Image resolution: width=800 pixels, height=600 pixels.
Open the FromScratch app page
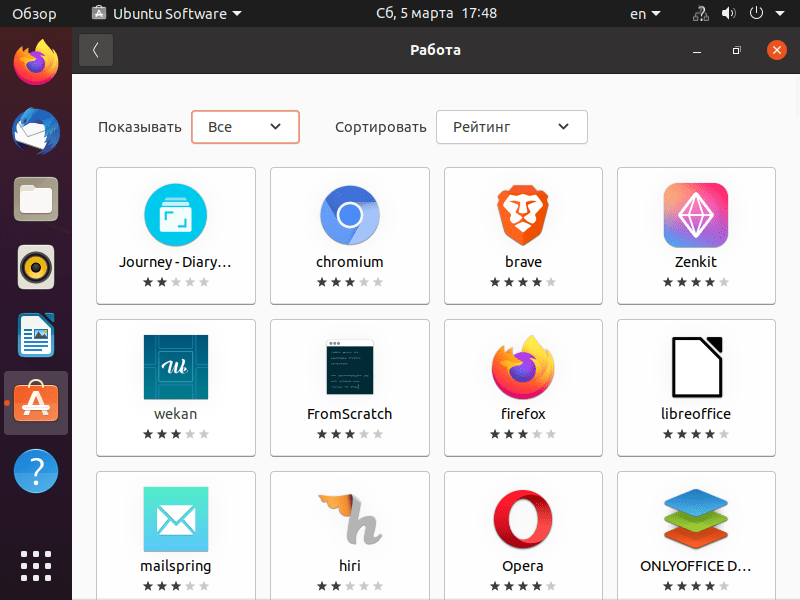[x=349, y=387]
